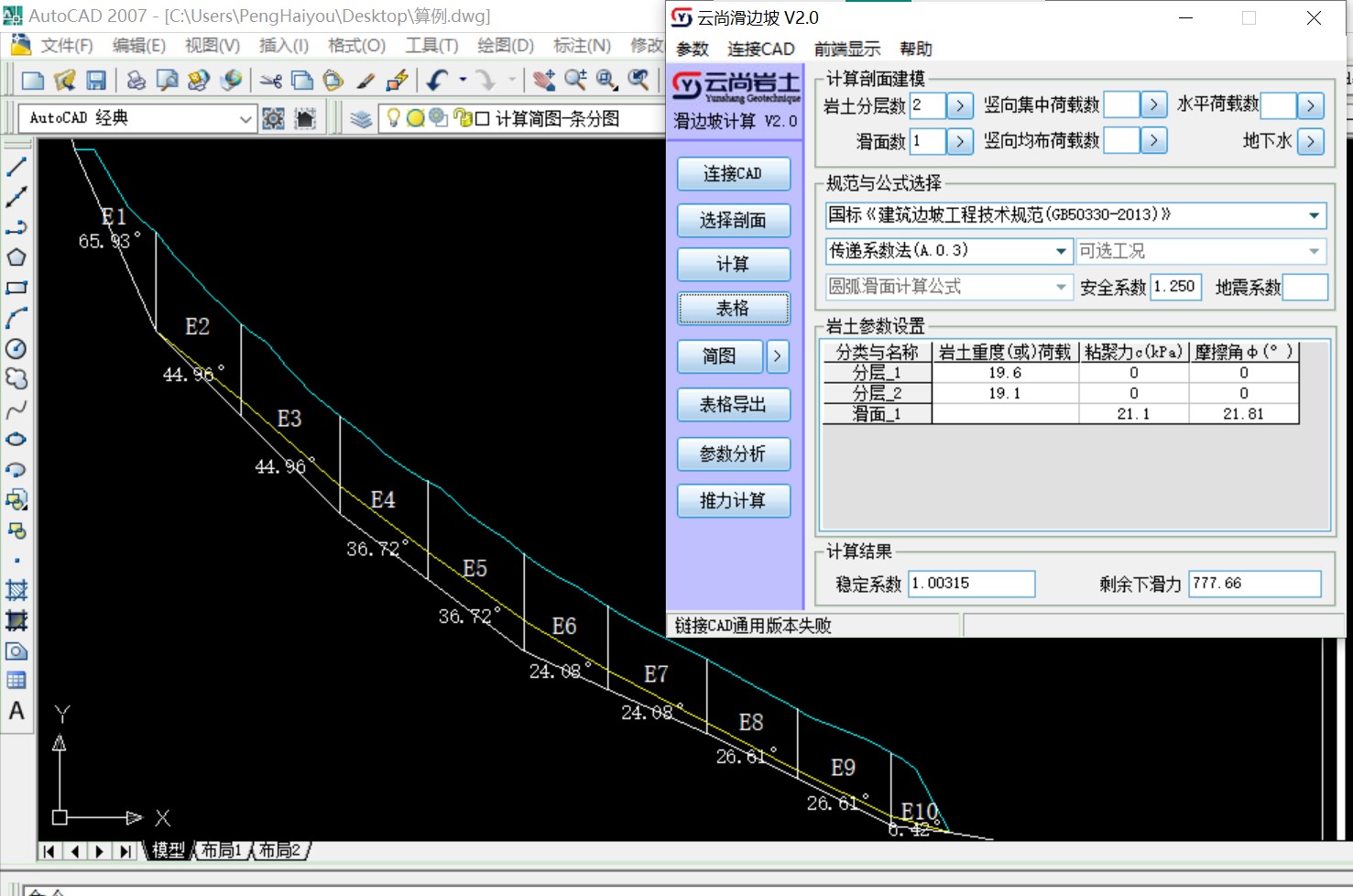The width and height of the screenshot is (1353, 896).
Task: Click the 滑面_1 cohesion cell 21.1
Action: coord(1133,414)
